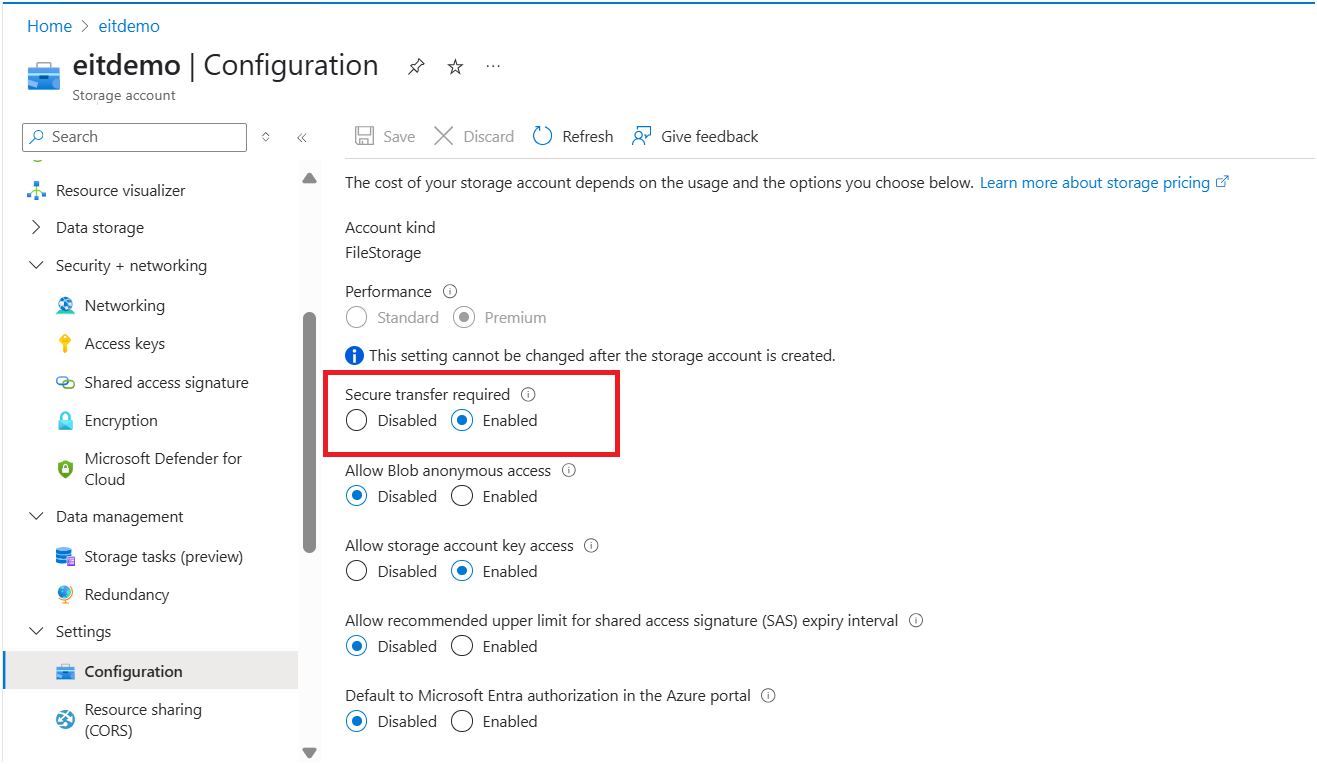
Task: Open Encryption settings page
Action: coord(121,421)
